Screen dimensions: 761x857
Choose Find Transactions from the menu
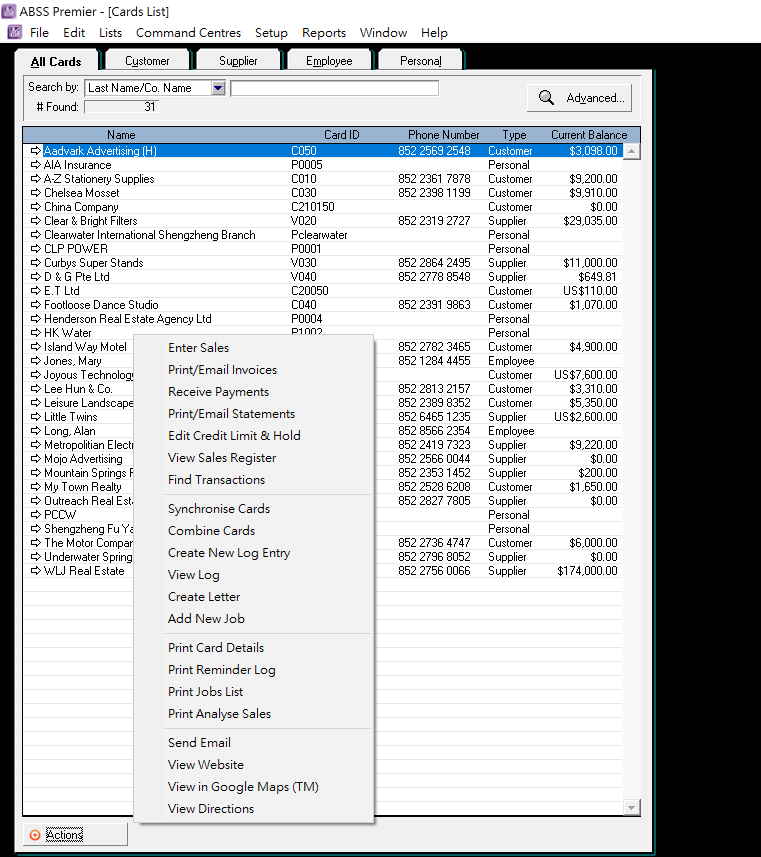point(216,480)
